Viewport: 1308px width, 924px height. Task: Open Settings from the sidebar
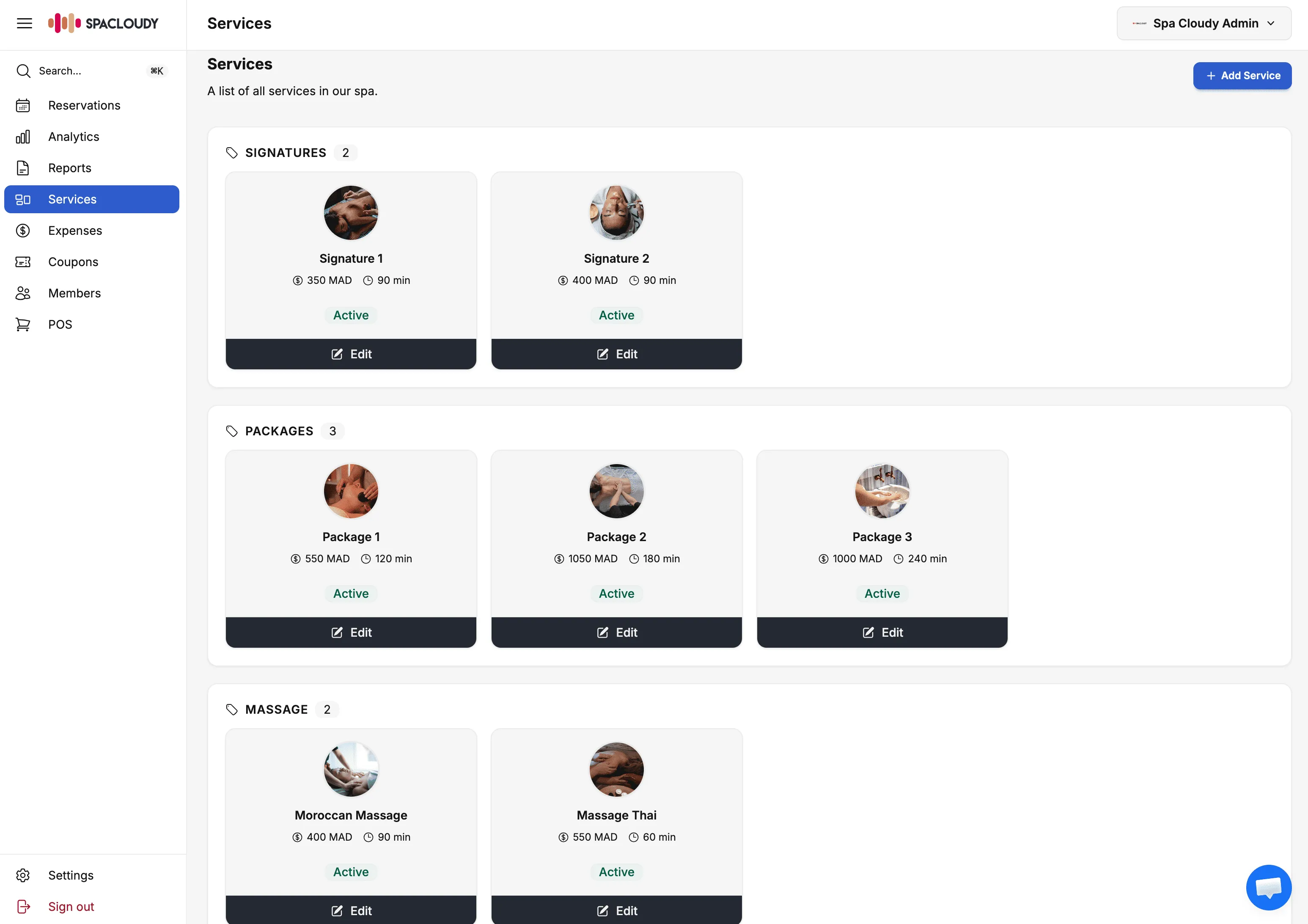71,875
